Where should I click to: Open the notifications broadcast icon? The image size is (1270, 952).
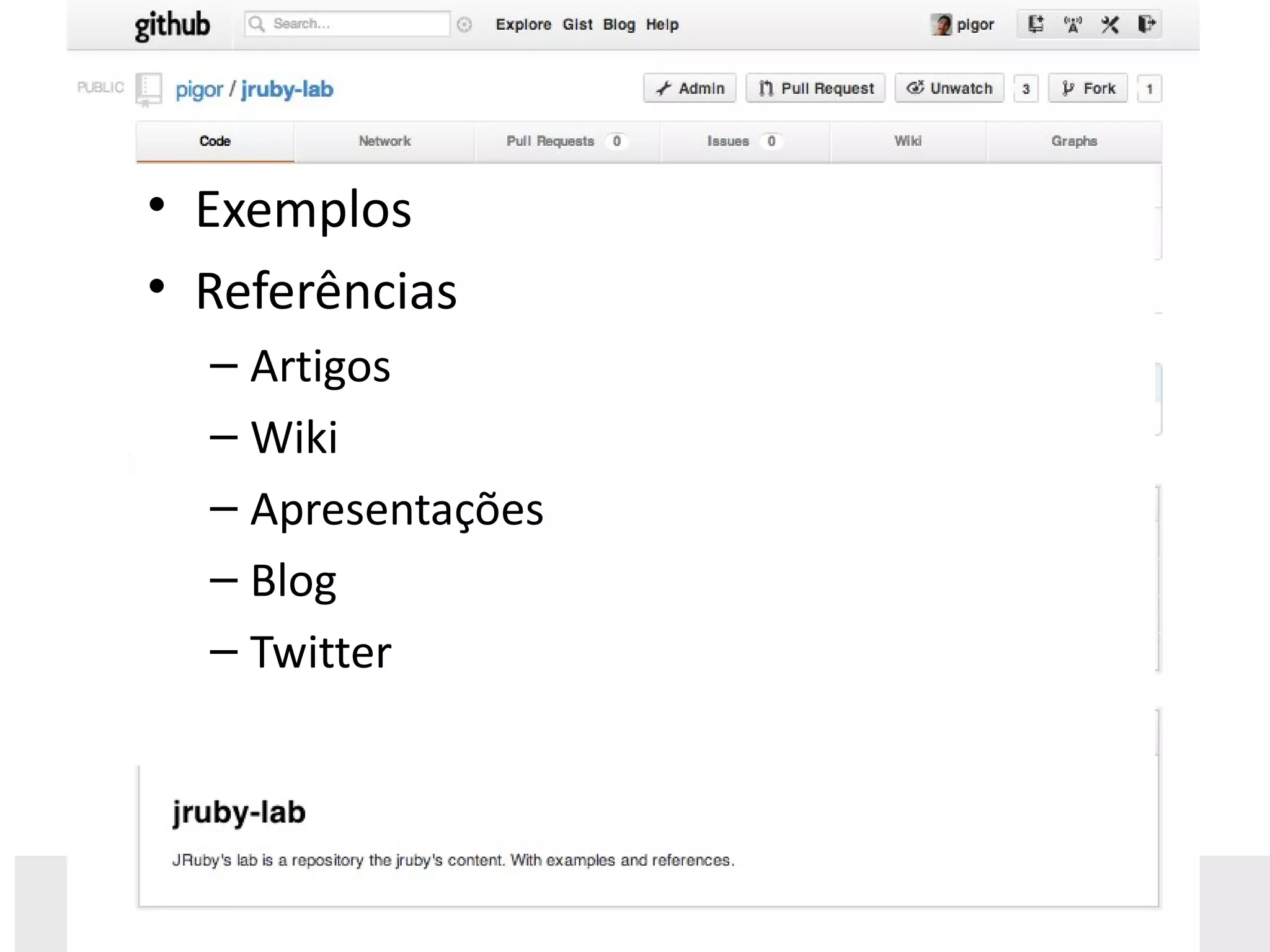coord(1073,25)
